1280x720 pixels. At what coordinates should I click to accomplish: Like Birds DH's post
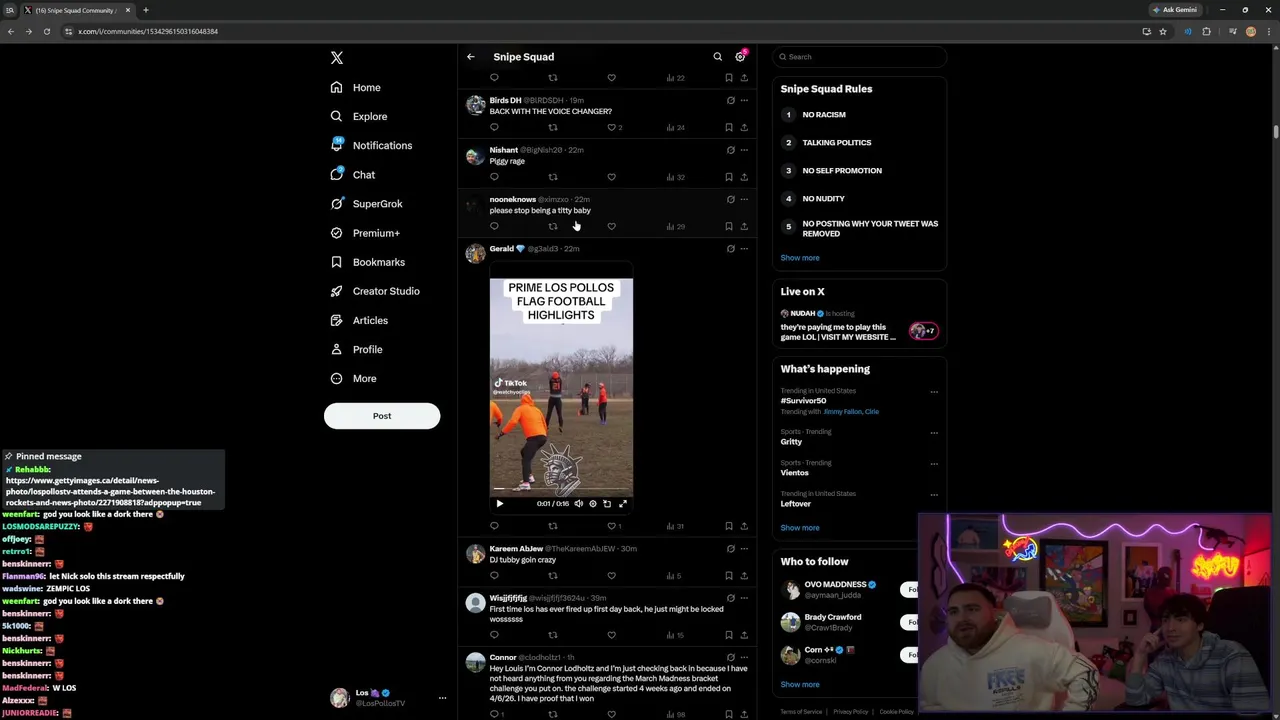[x=612, y=127]
